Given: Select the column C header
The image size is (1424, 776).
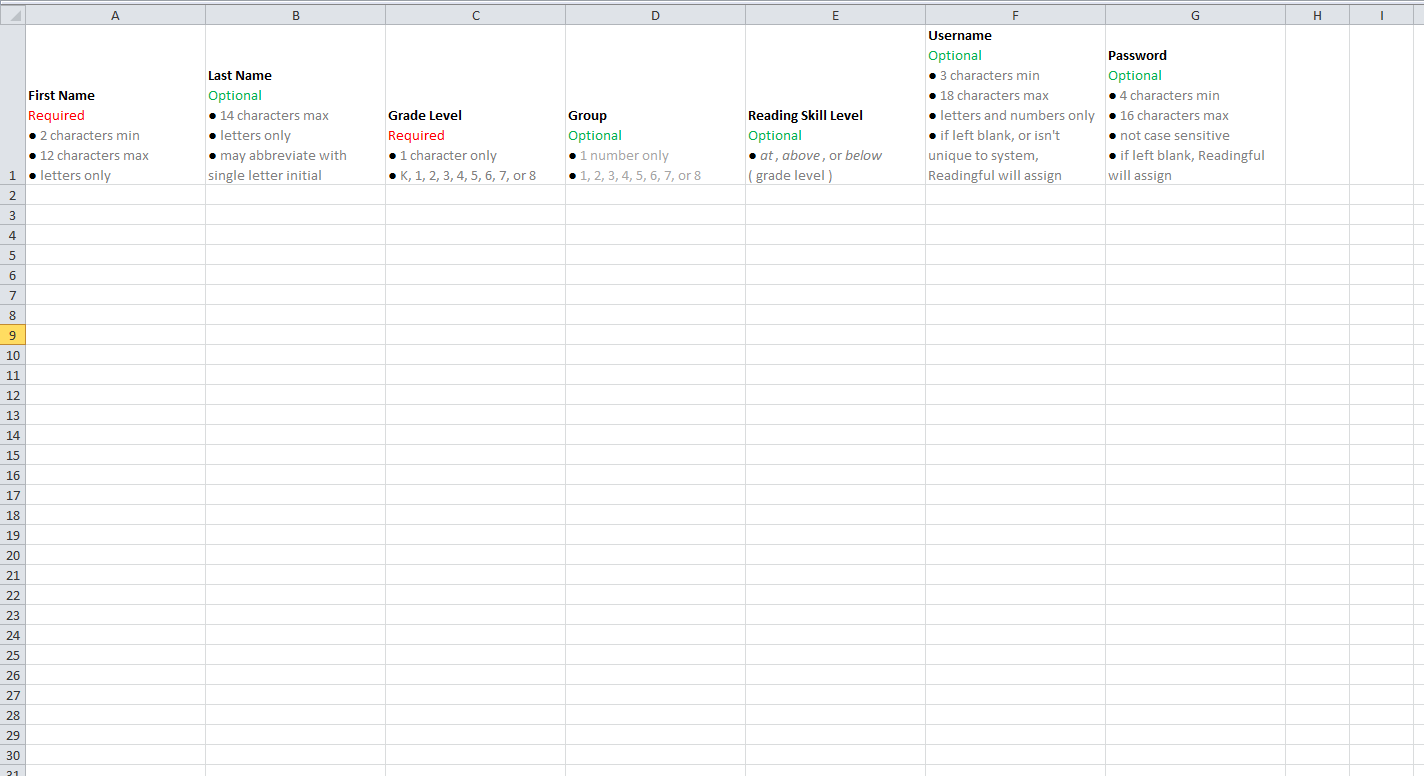Looking at the screenshot, I should 475,15.
